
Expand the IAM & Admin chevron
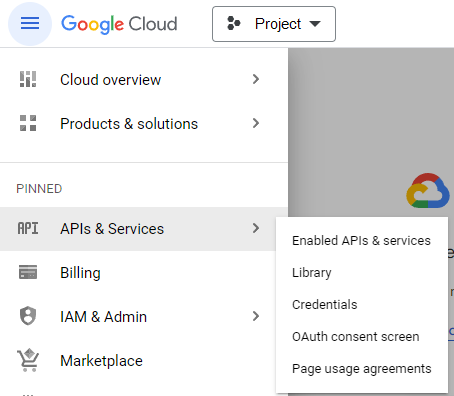(256, 316)
